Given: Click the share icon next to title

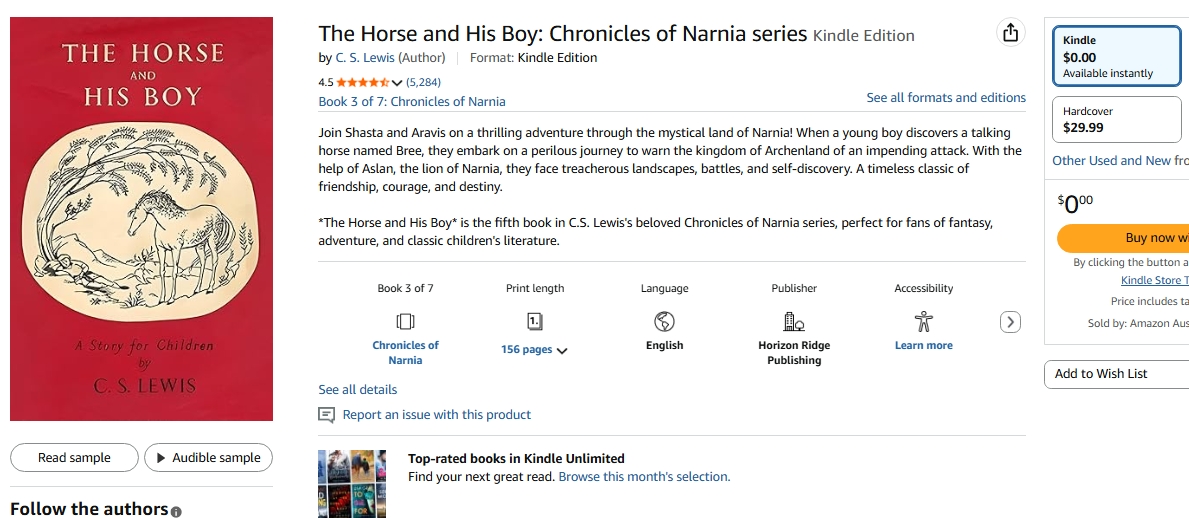Looking at the screenshot, I should pyautogui.click(x=1011, y=33).
